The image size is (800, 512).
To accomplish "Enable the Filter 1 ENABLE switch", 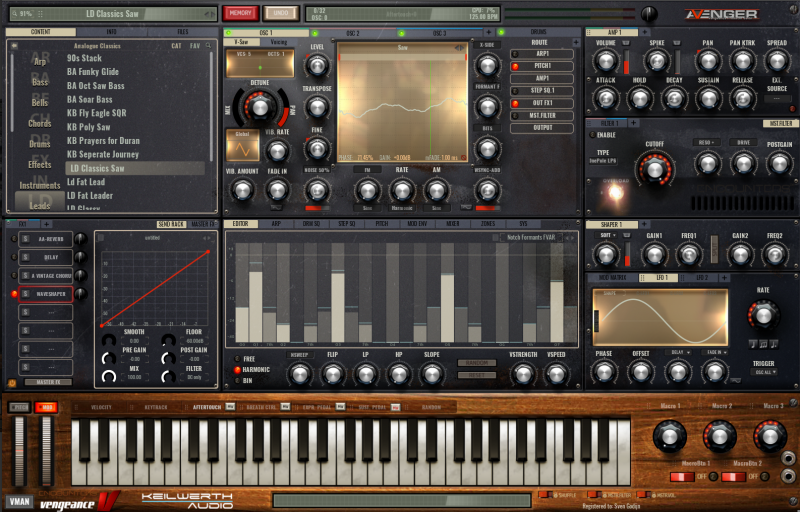I will [592, 135].
